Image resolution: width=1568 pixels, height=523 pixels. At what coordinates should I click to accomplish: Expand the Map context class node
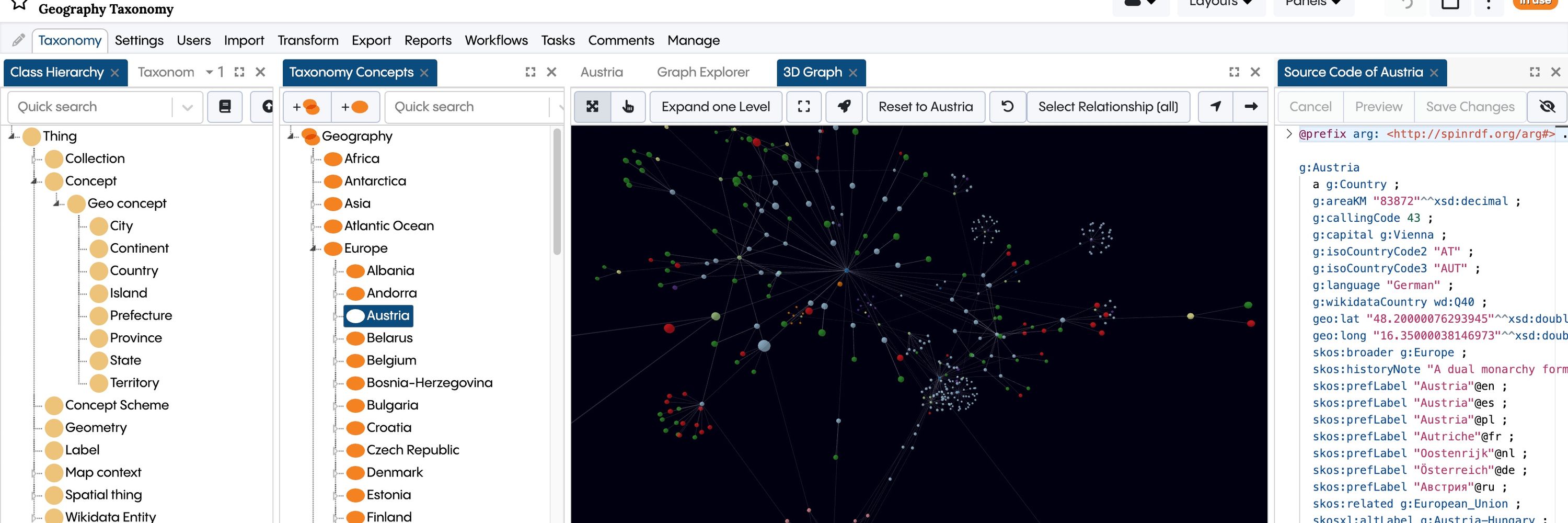click(34, 472)
